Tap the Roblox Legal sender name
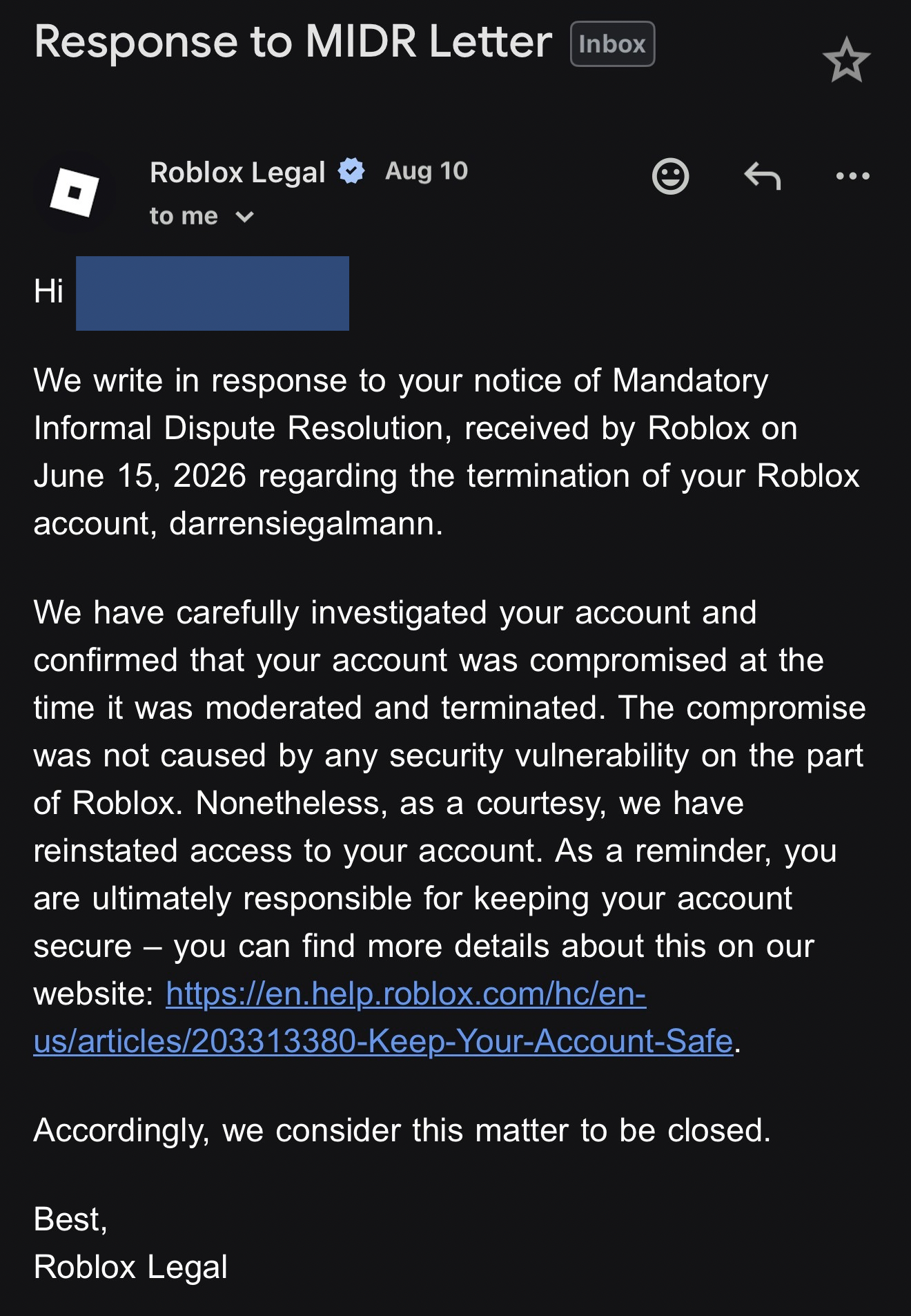911x1316 pixels. [237, 172]
